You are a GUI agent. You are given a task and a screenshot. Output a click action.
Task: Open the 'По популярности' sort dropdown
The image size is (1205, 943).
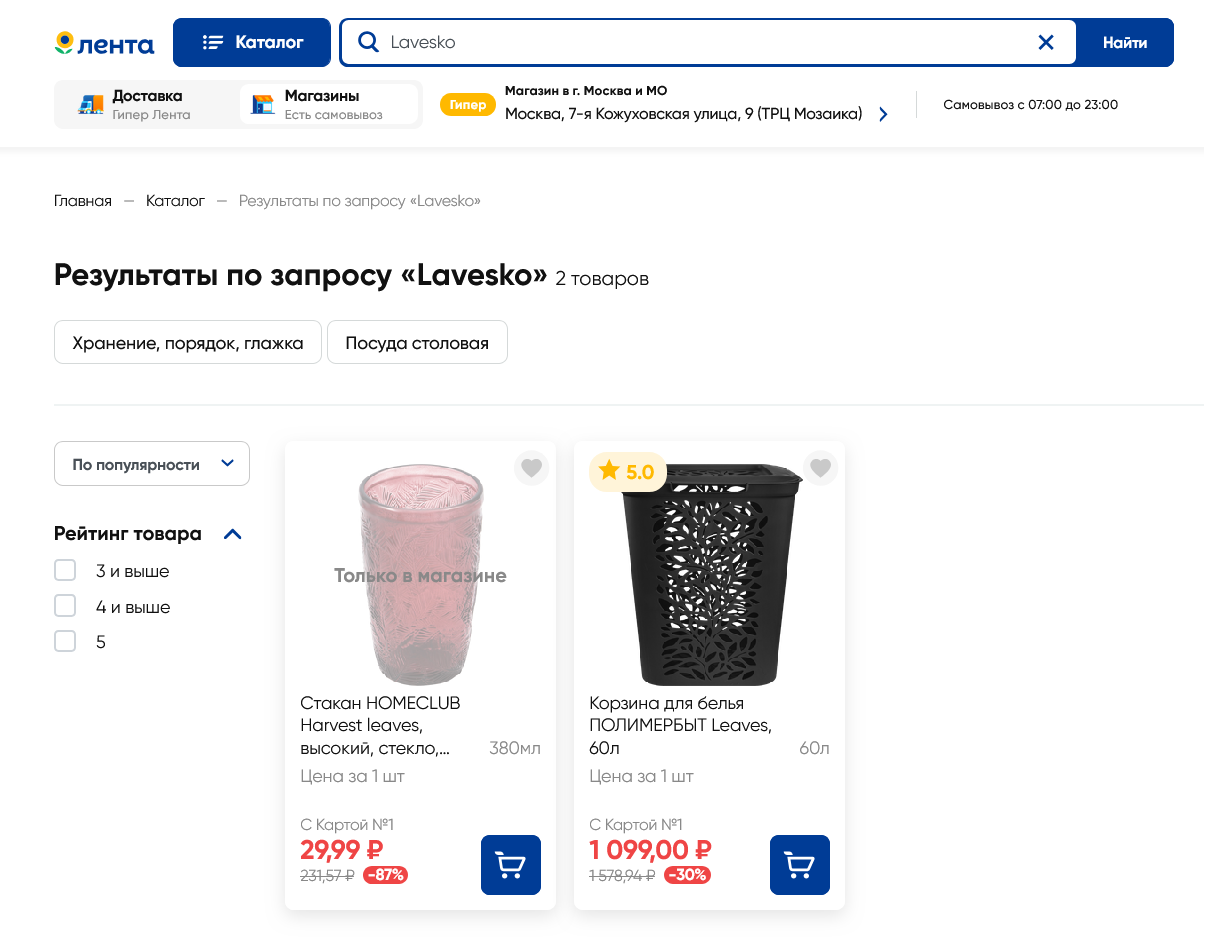152,464
